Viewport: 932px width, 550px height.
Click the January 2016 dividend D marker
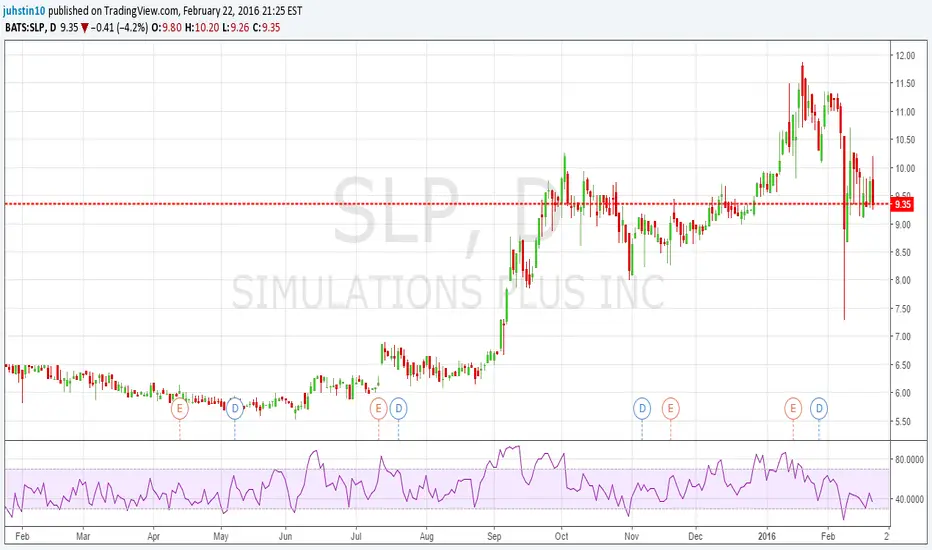819,408
